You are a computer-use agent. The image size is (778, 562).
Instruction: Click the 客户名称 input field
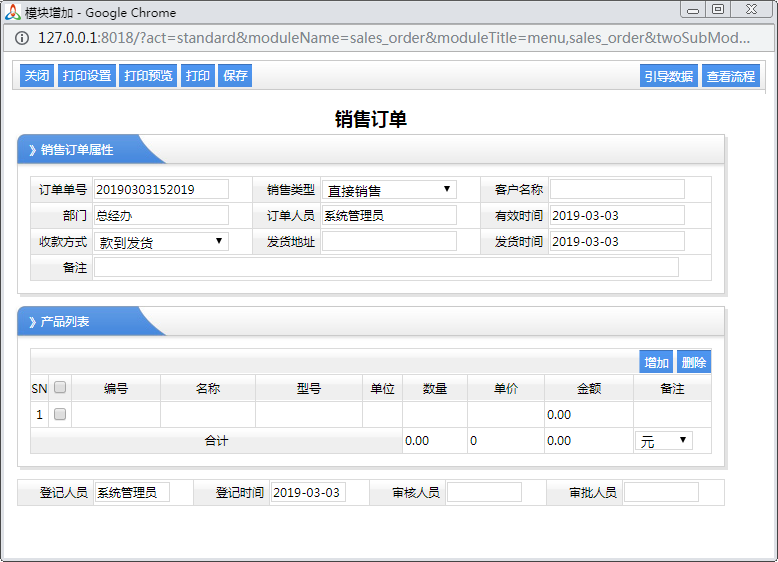617,189
